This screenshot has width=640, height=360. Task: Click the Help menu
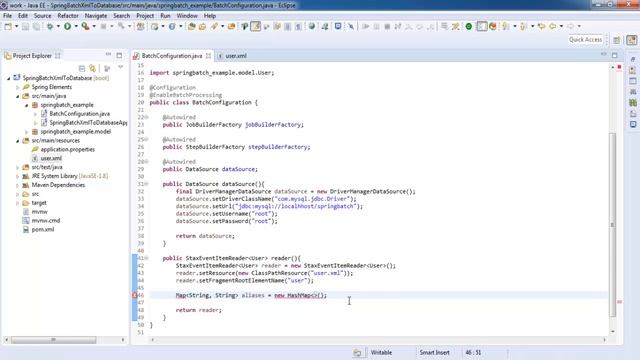[x=210, y=16]
